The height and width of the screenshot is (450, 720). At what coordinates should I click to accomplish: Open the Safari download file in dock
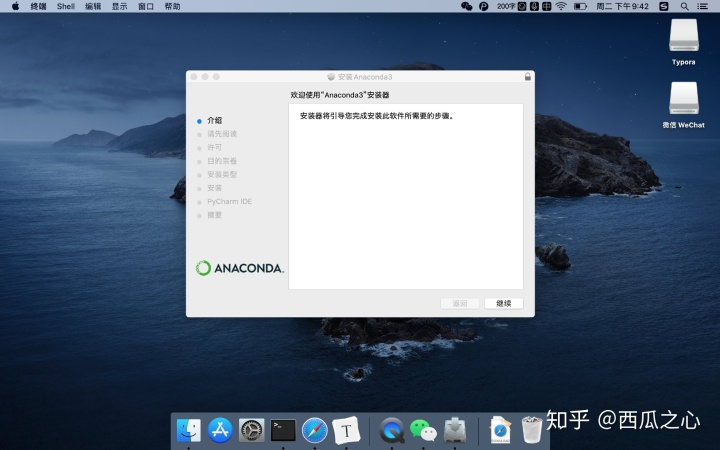click(500, 430)
